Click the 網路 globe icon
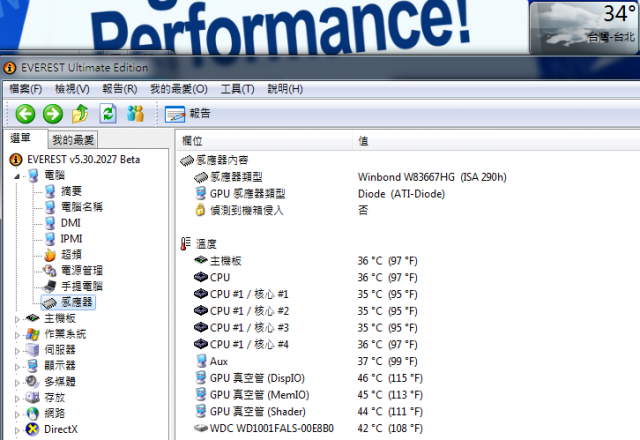 [x=32, y=413]
